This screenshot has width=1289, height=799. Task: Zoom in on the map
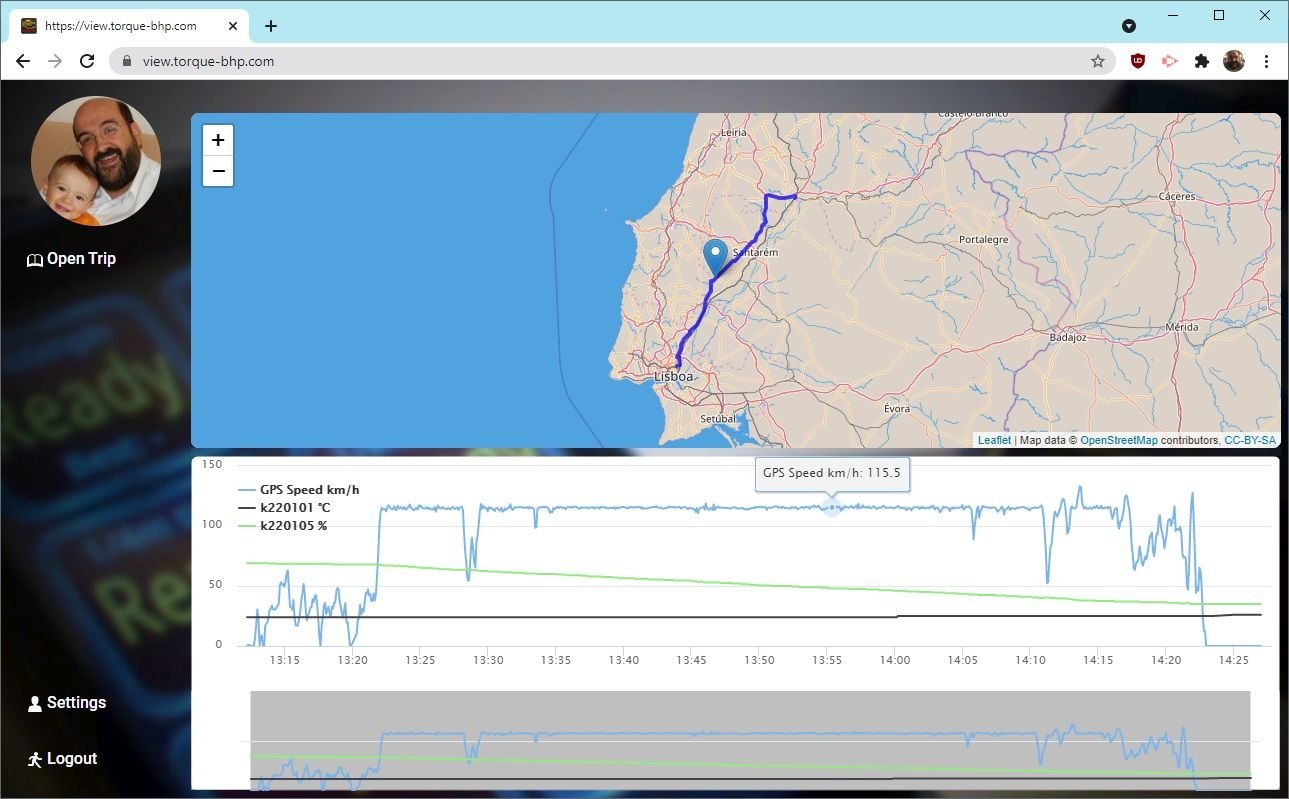[x=218, y=140]
